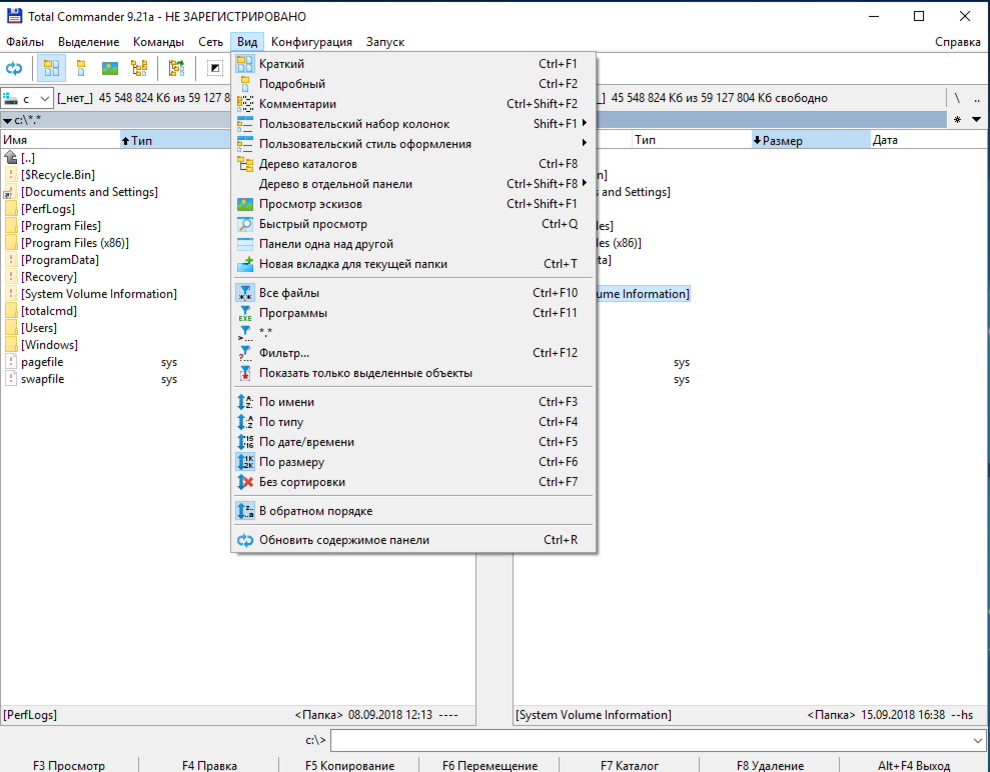Viewport: 990px width, 772px height.
Task: Select [totalcmd] folder in left panel
Action: point(49,311)
